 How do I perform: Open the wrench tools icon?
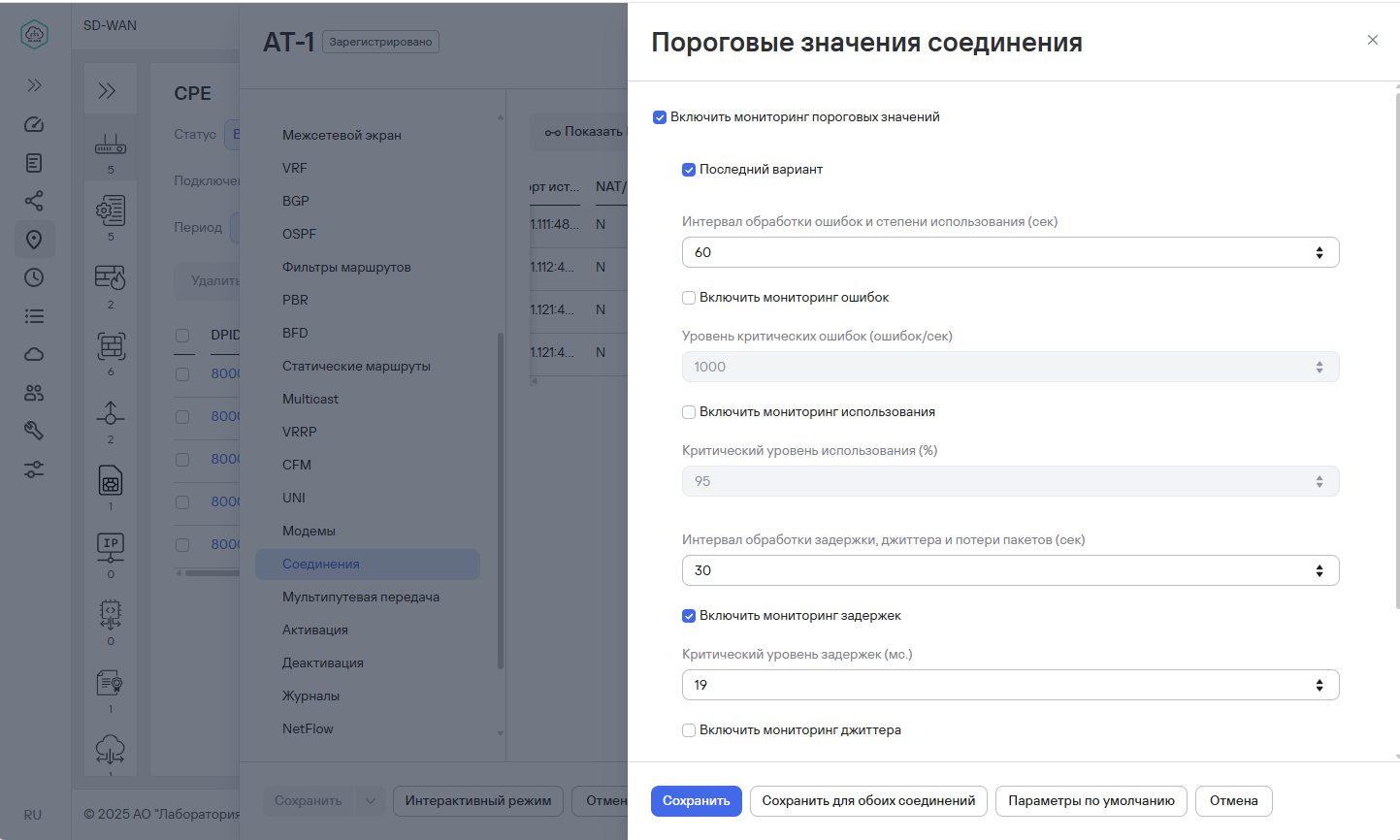tap(34, 431)
